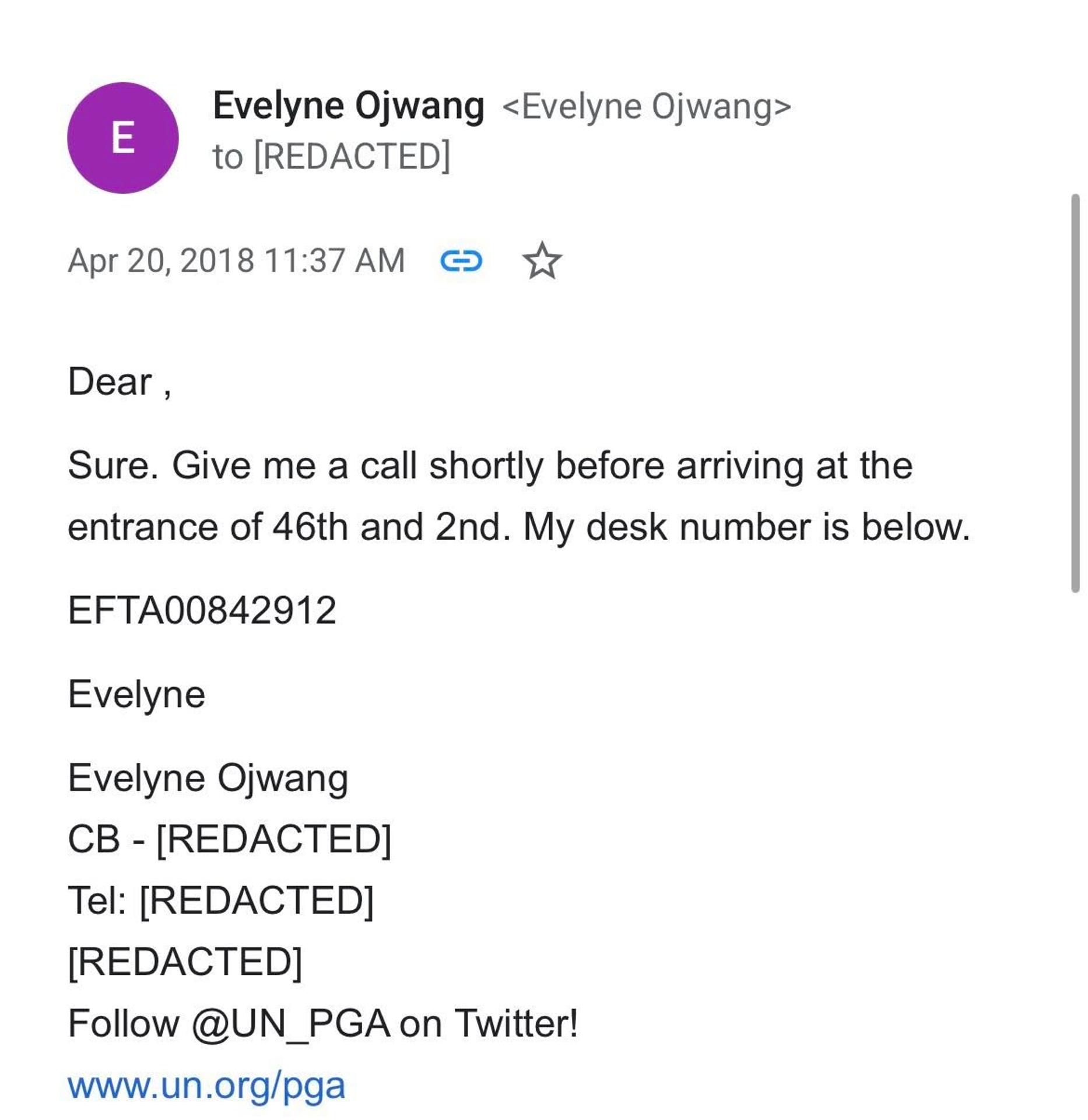Open the www.un.org/pga link
Image resolution: width=1088 pixels, height=1120 pixels.
point(207,1085)
